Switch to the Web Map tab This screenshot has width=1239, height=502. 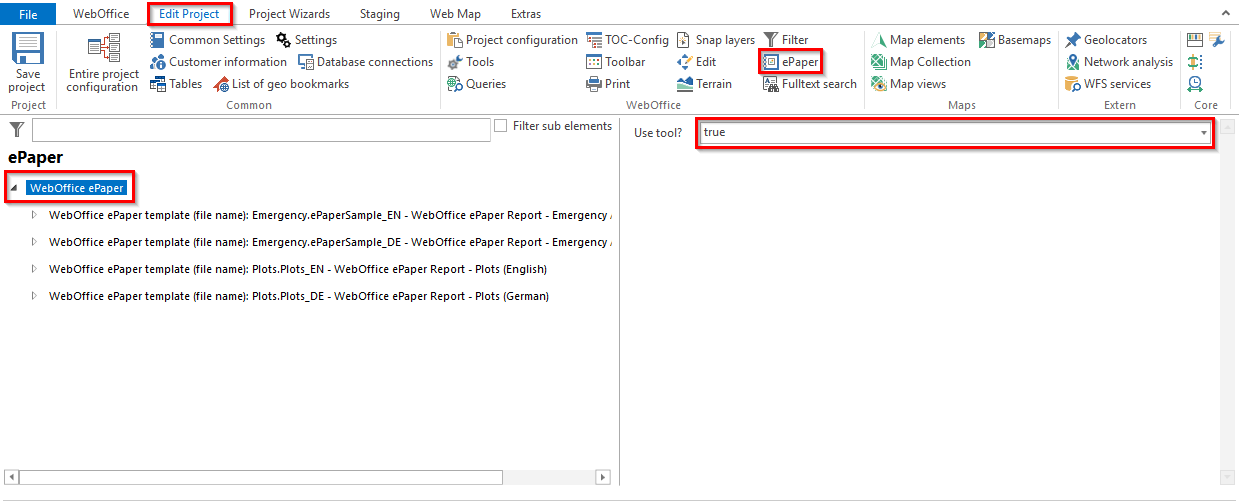pos(455,14)
